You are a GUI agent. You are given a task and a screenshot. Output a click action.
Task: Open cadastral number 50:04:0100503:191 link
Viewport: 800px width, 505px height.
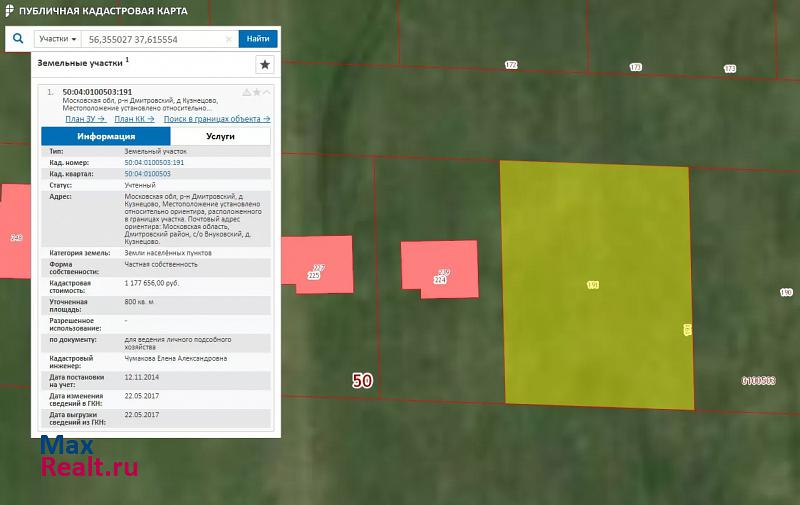click(x=154, y=162)
